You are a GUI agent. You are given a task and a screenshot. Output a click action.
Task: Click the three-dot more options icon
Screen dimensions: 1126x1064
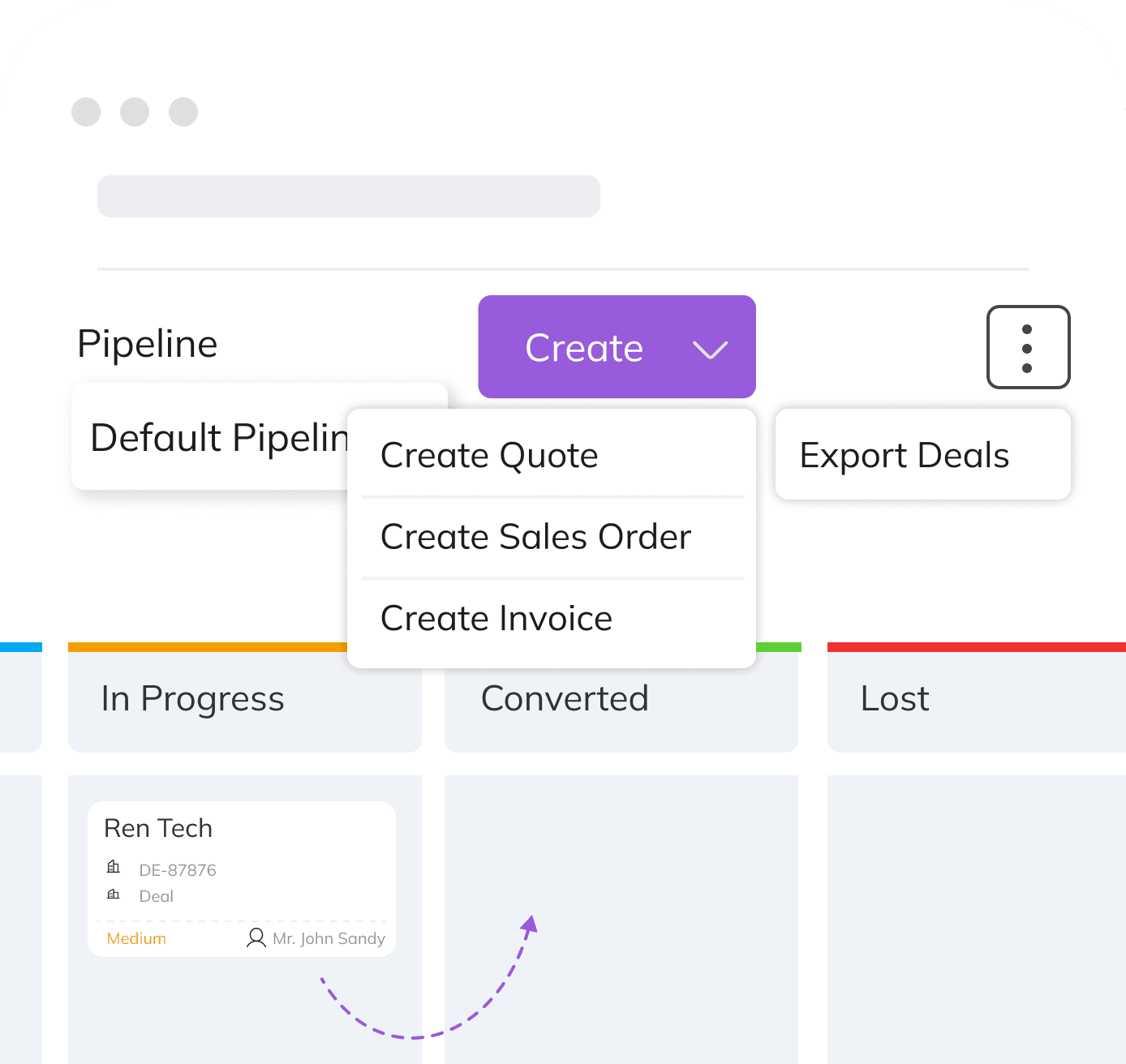click(1028, 348)
